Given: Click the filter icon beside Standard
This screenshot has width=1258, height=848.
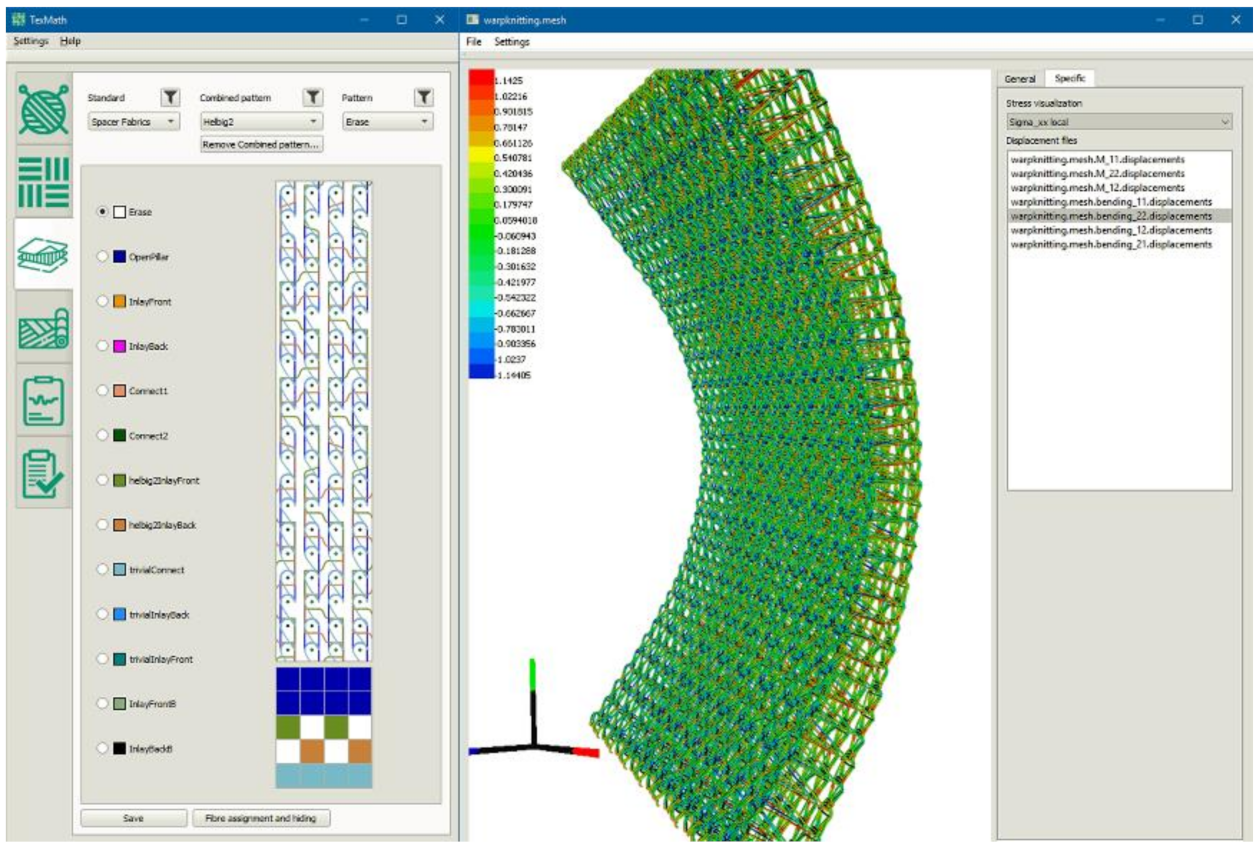Looking at the screenshot, I should (170, 97).
